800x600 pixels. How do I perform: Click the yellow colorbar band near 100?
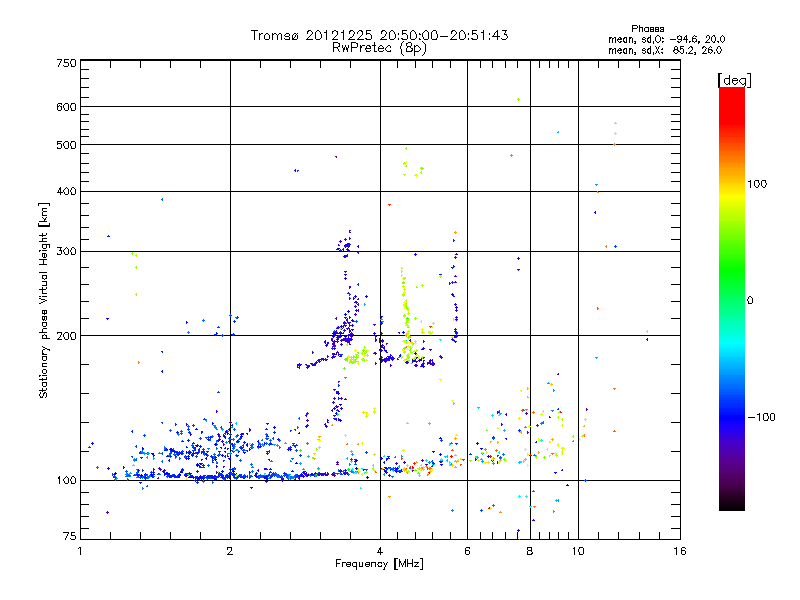coord(732,196)
